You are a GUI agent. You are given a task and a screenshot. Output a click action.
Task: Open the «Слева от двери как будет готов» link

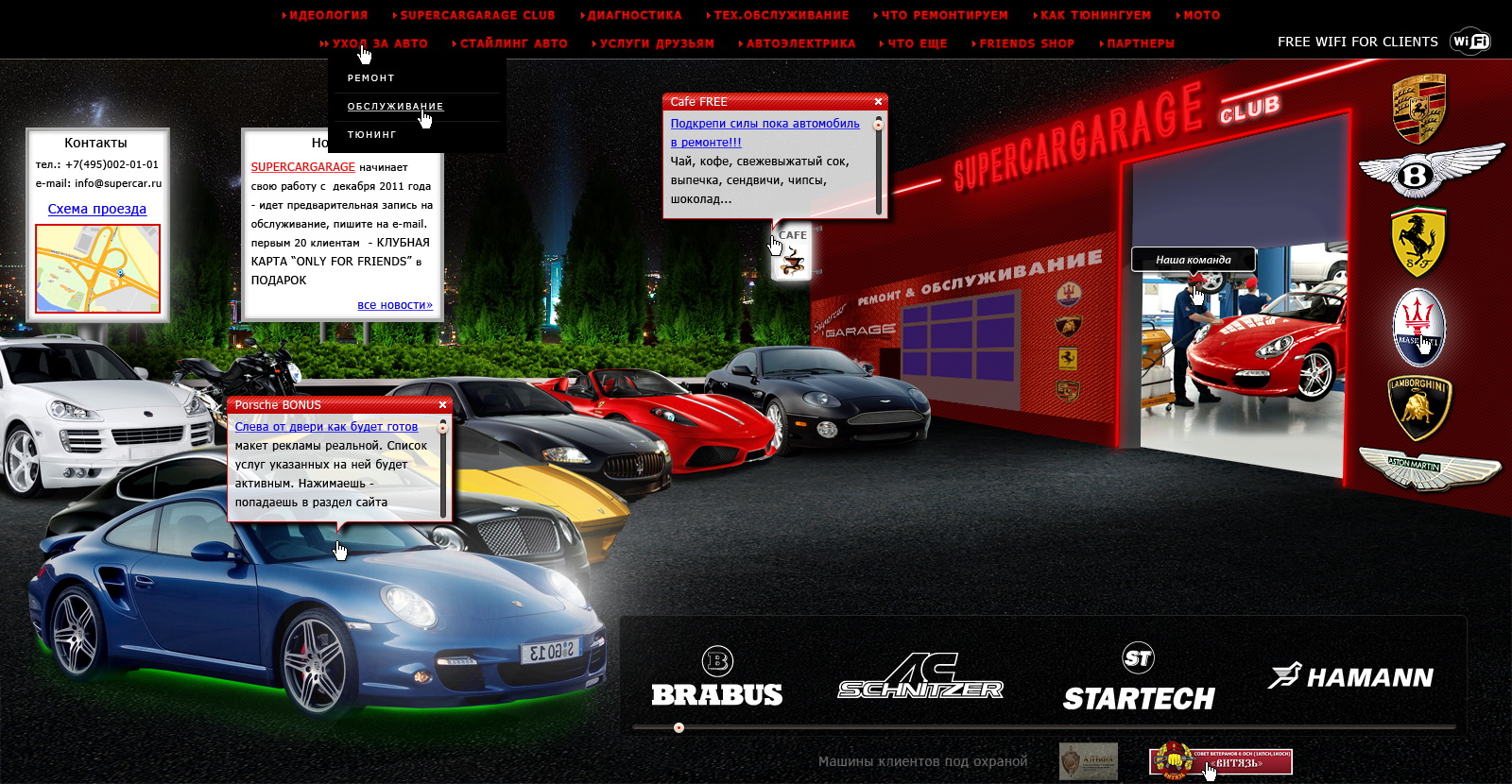326,427
